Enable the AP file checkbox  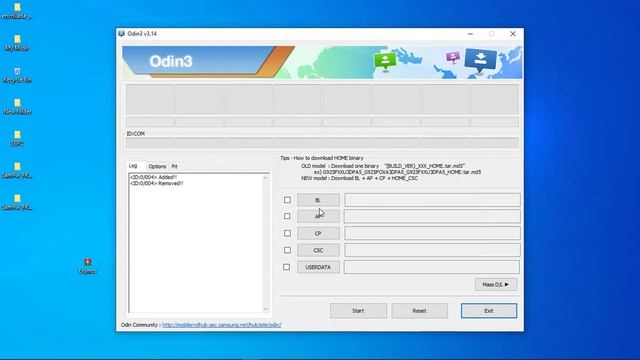click(x=287, y=216)
